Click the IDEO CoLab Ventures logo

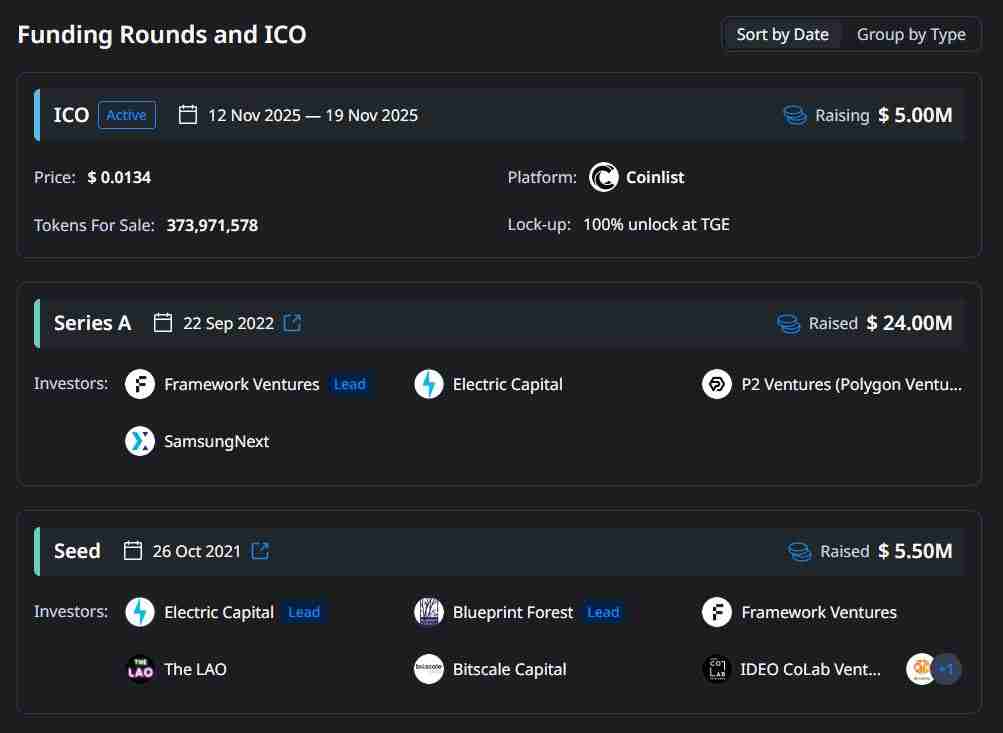[x=717, y=669]
